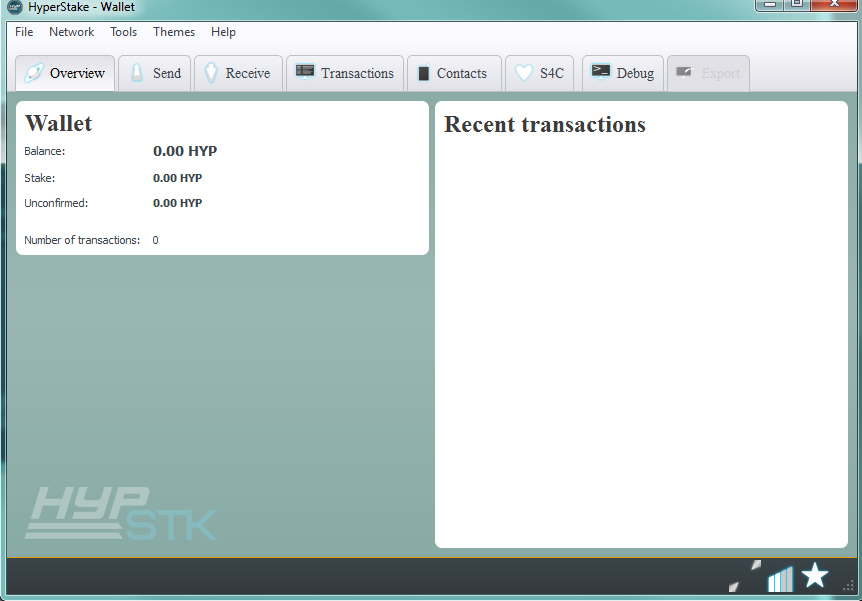
Task: Click the 0.00 HYP value beside Stake
Action: [x=178, y=178]
